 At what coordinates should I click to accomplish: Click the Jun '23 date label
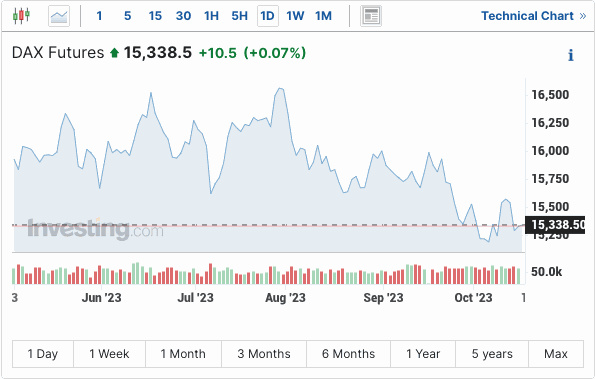(x=101, y=298)
